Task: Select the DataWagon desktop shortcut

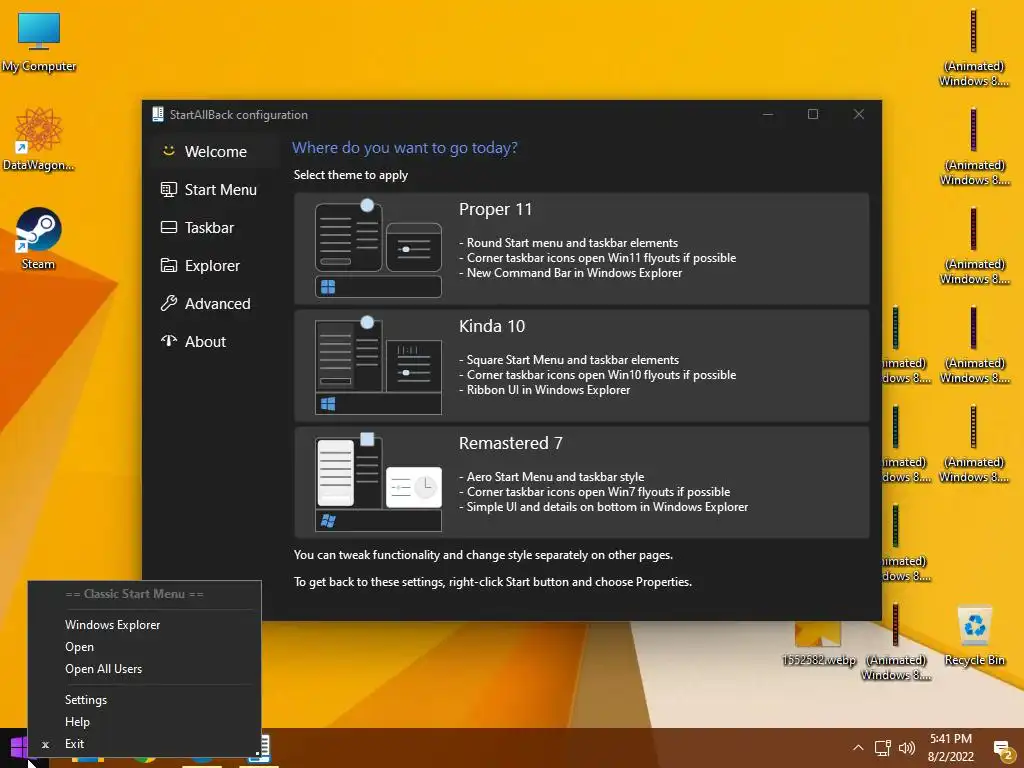Action: click(x=39, y=139)
